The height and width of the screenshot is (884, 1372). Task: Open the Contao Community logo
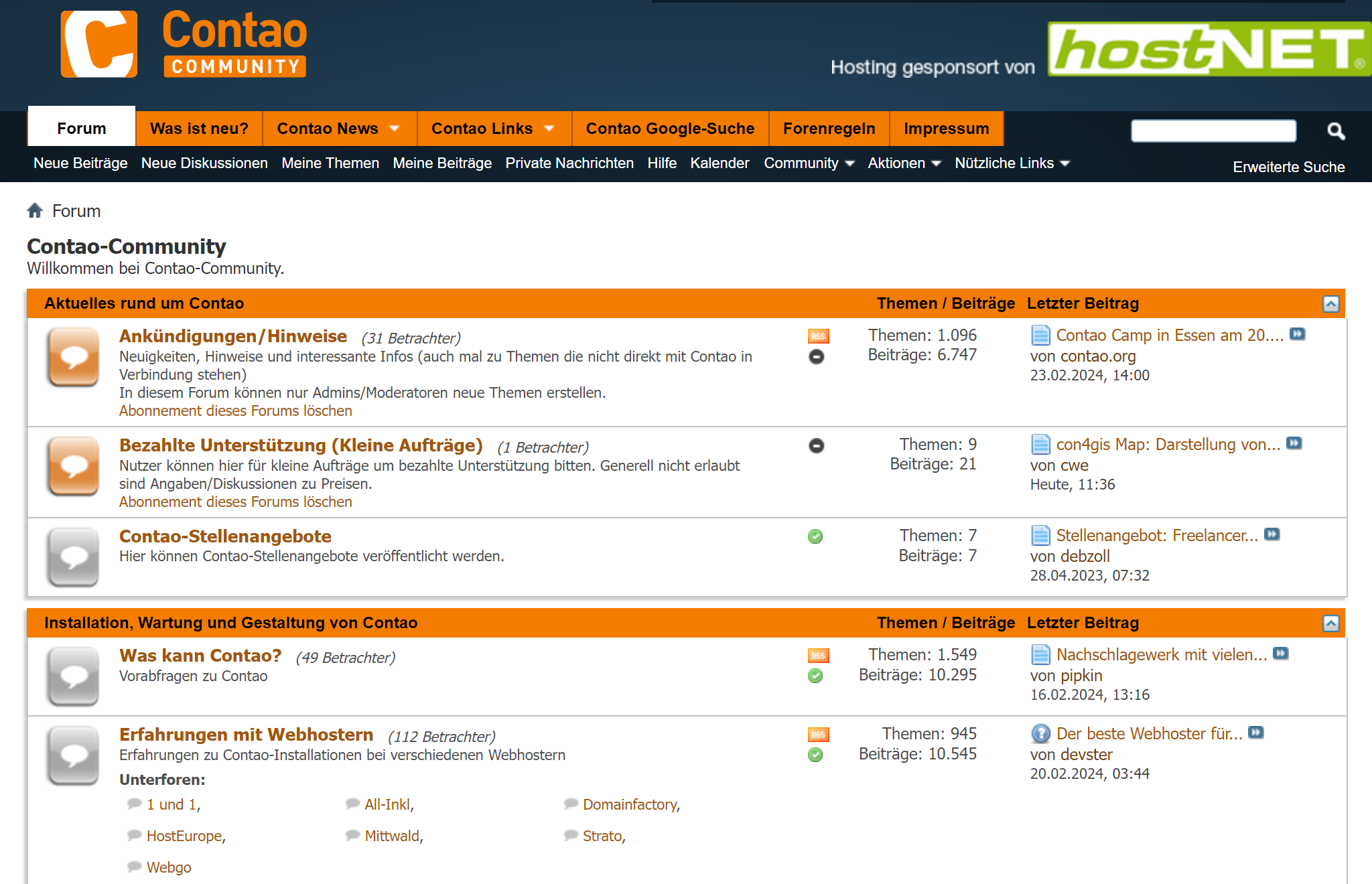[184, 44]
